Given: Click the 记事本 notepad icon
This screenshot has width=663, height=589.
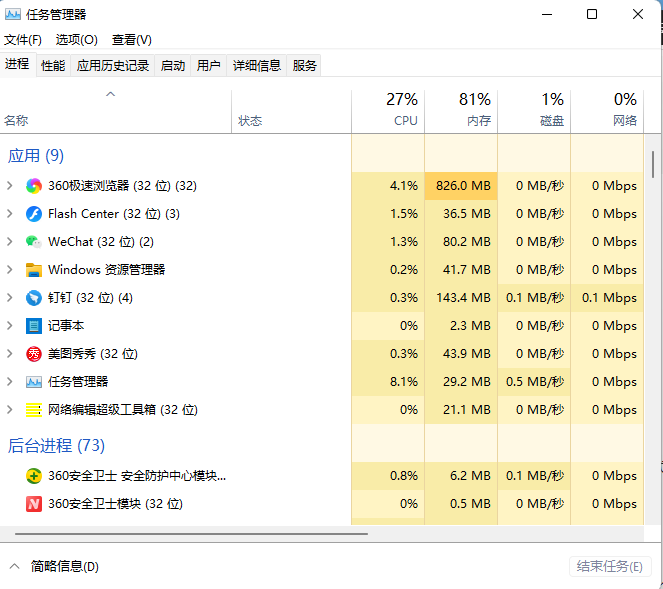Looking at the screenshot, I should pos(34,326).
